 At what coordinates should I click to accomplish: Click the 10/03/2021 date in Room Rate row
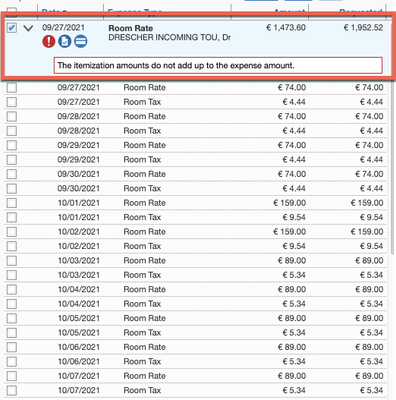pos(78,260)
